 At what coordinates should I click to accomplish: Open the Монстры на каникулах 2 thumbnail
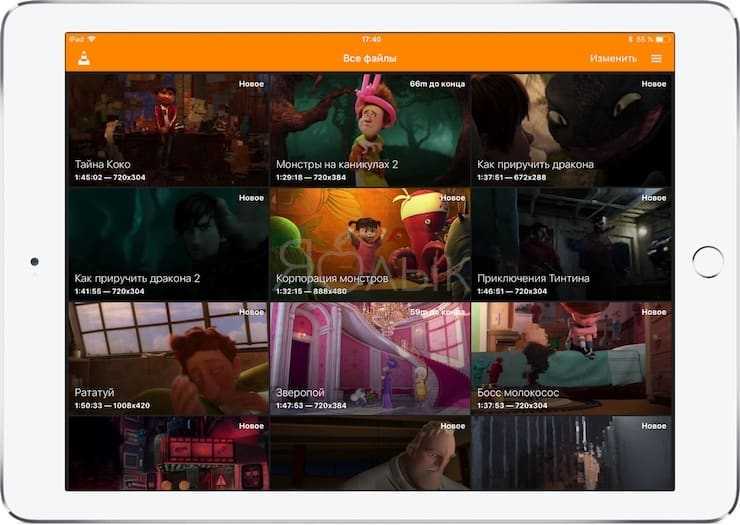370,129
